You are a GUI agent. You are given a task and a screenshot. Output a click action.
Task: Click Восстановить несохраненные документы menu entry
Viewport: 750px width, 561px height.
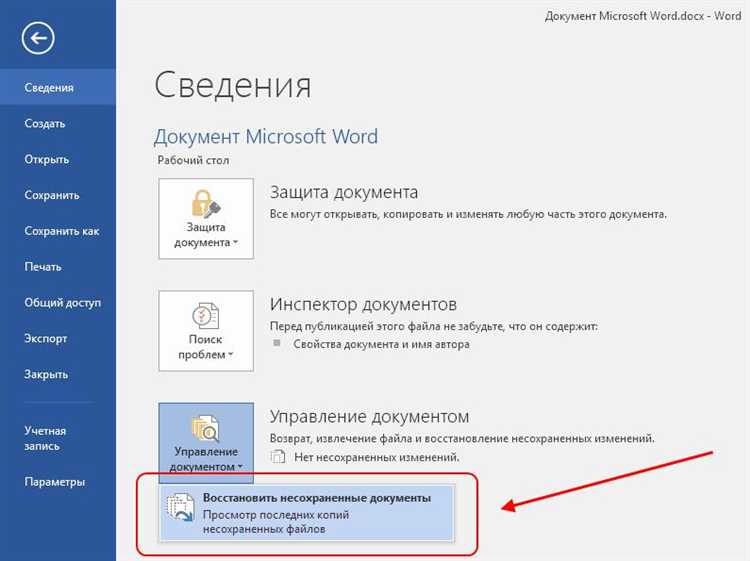click(x=307, y=513)
